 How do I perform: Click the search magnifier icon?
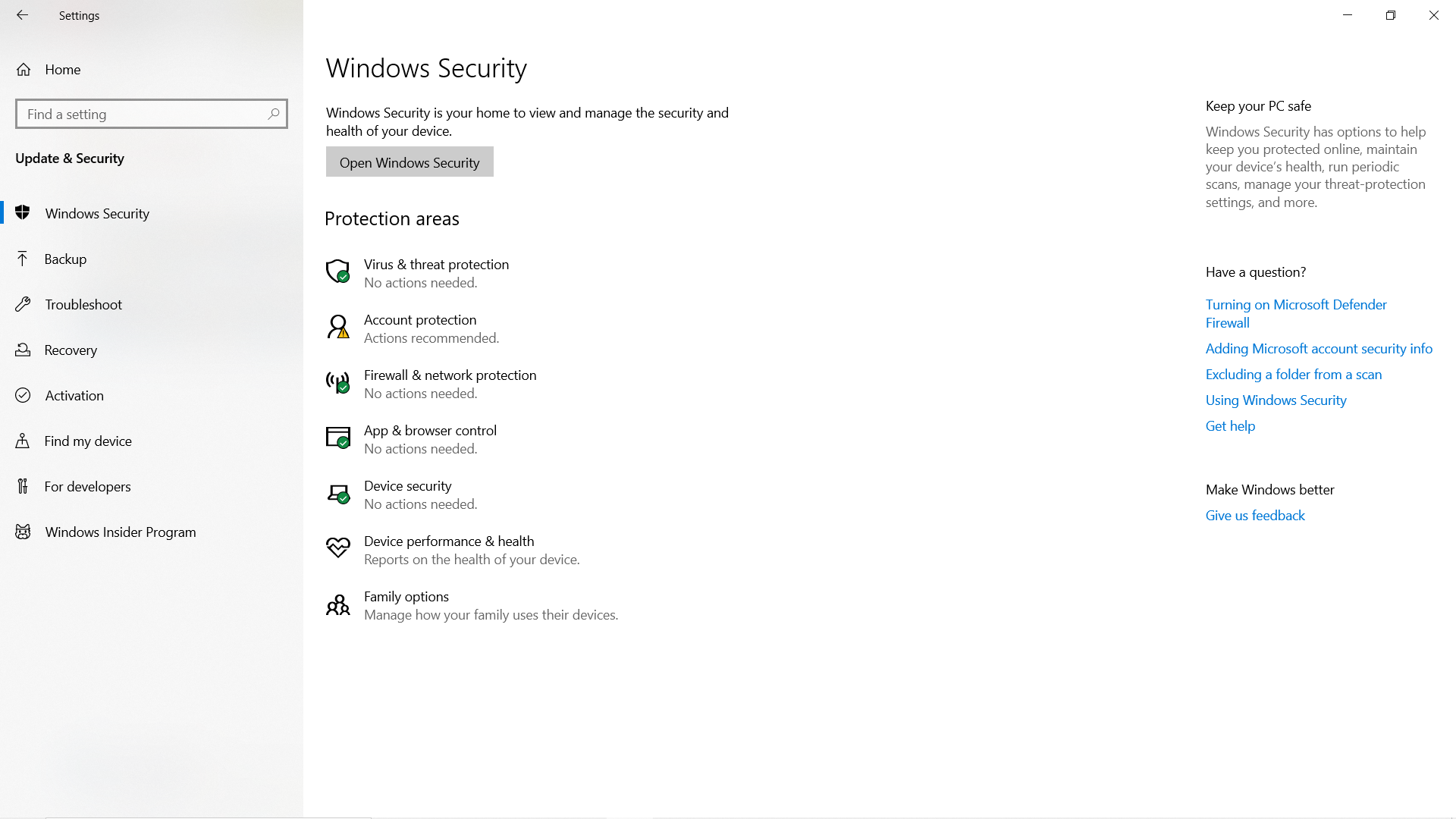(x=274, y=114)
